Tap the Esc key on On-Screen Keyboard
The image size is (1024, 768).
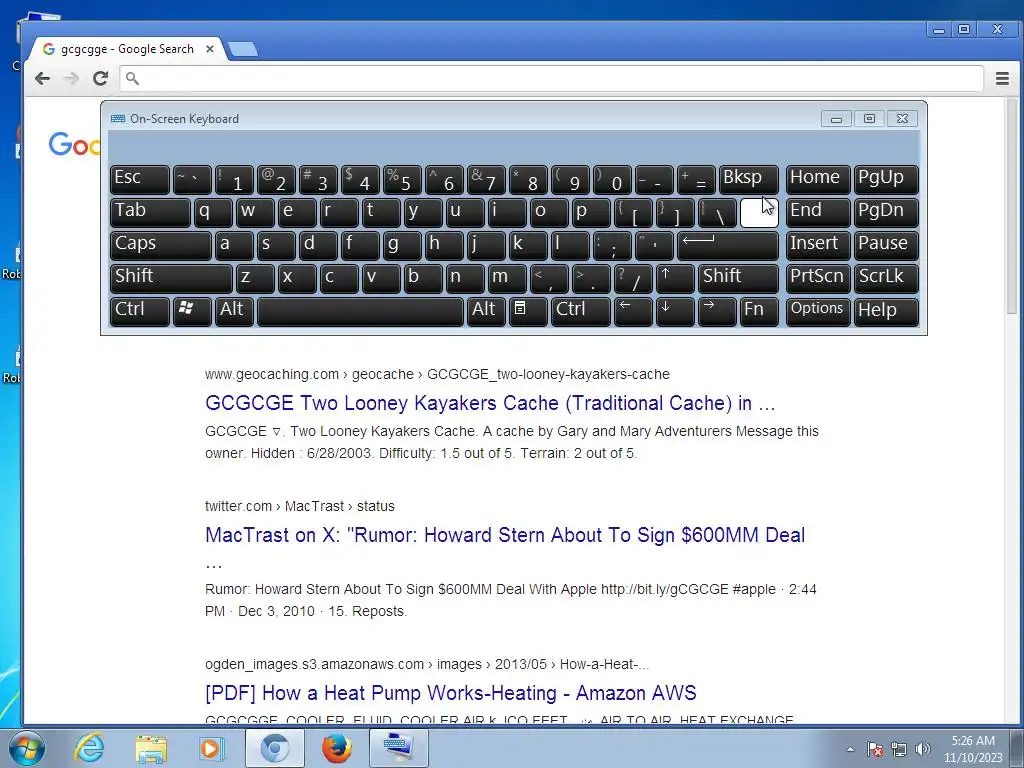(140, 179)
